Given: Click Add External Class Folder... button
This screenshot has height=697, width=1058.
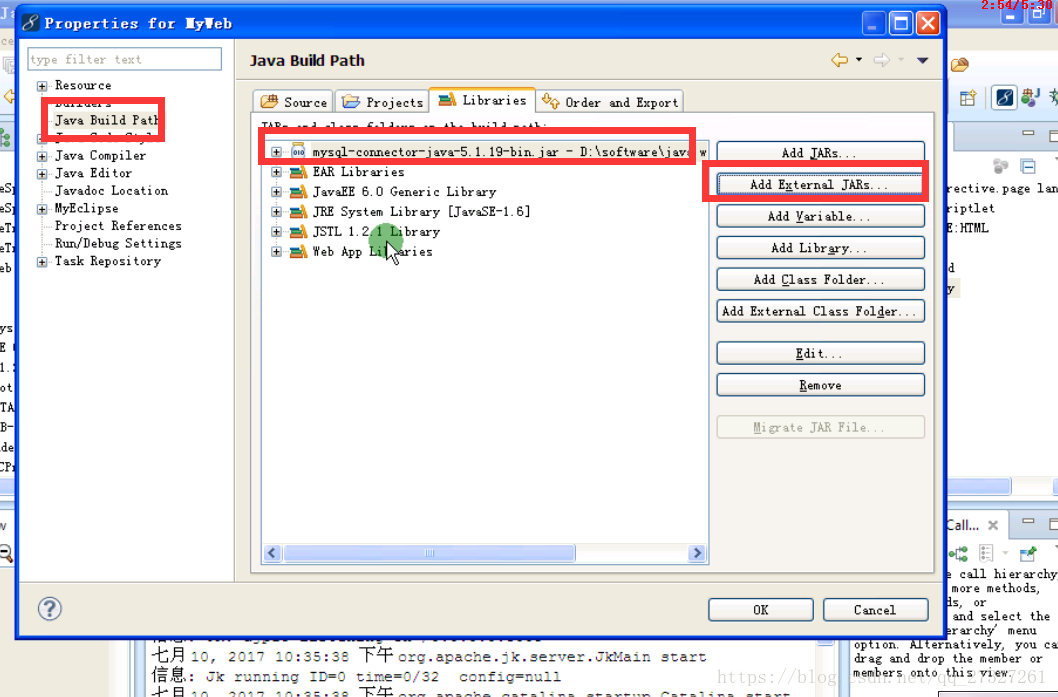Looking at the screenshot, I should (x=820, y=311).
